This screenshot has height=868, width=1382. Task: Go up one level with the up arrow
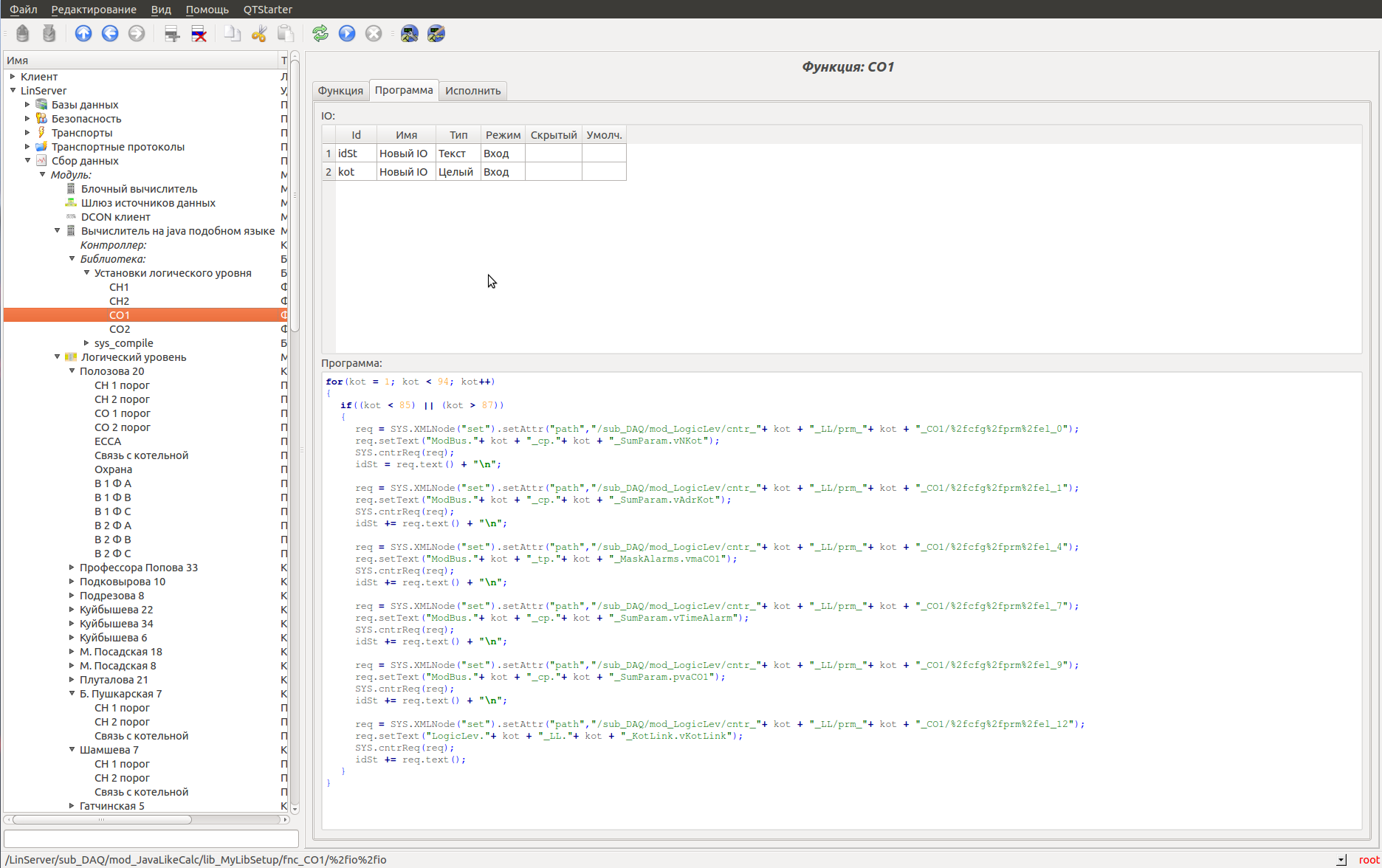[83, 33]
